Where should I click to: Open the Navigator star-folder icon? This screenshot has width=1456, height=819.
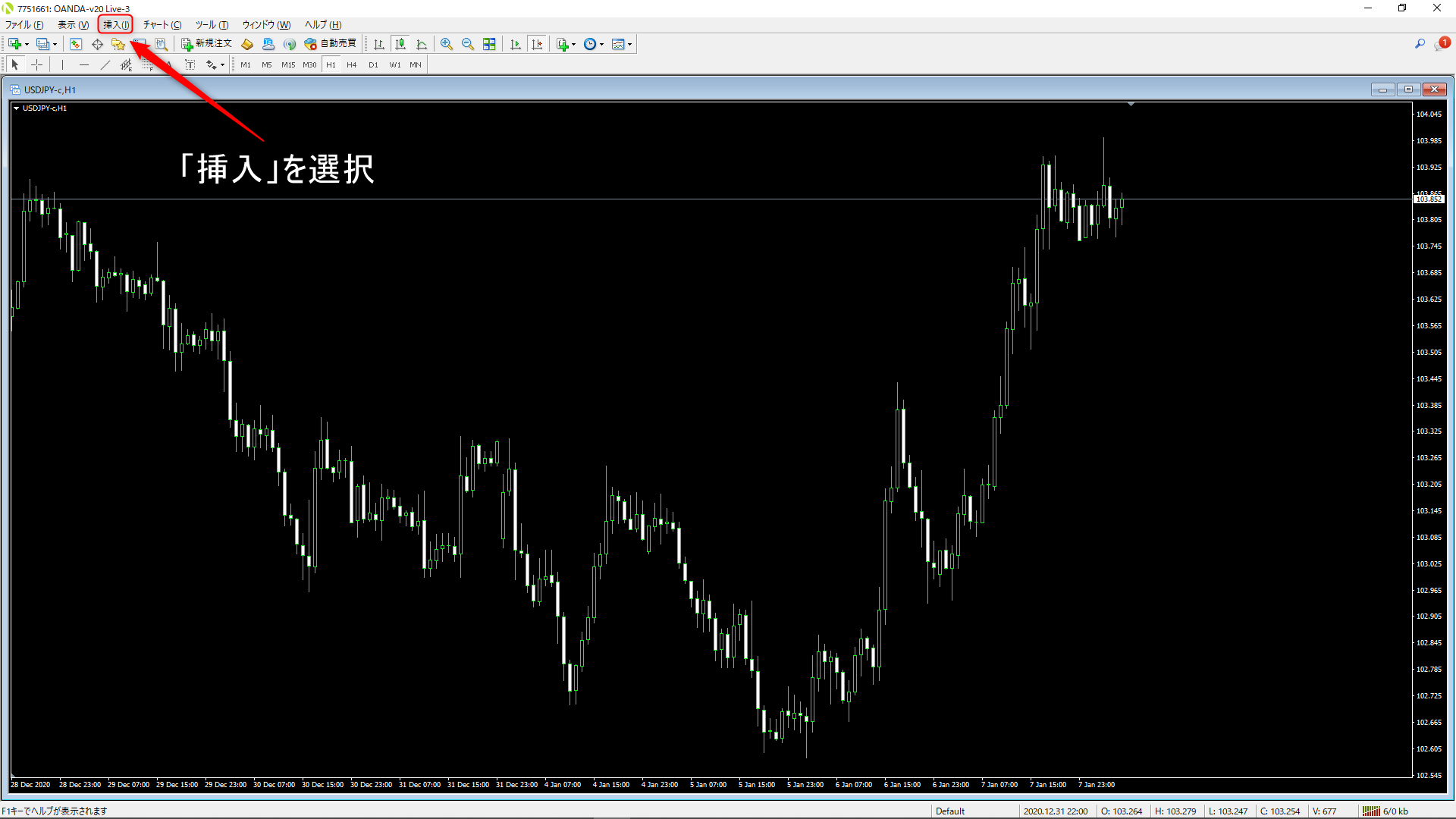[118, 44]
